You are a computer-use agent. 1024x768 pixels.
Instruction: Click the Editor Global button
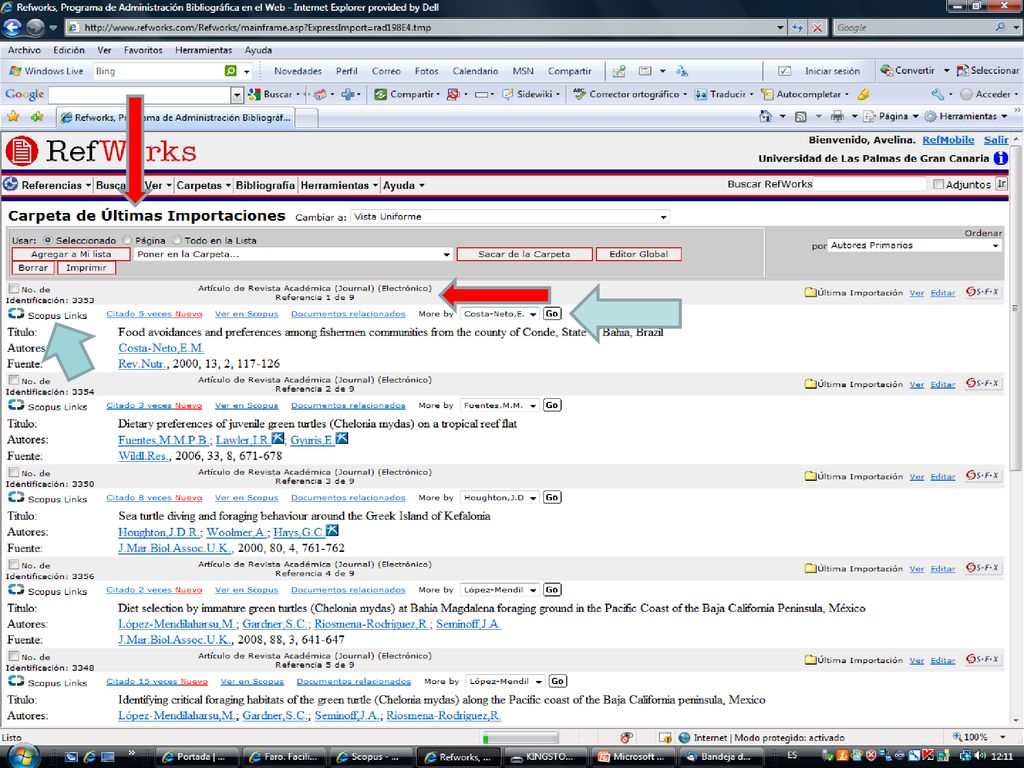(x=639, y=254)
